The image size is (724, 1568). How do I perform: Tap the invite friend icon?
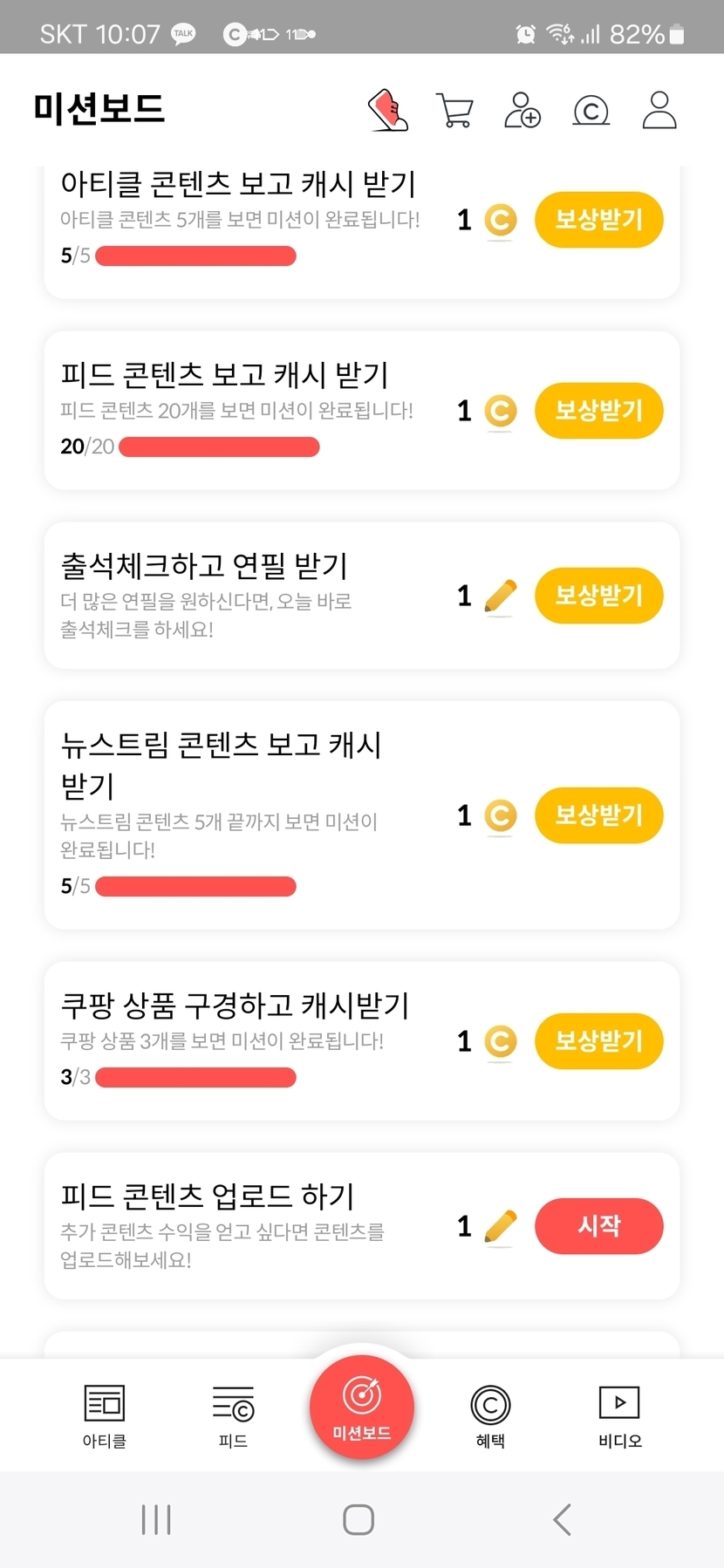tap(522, 111)
